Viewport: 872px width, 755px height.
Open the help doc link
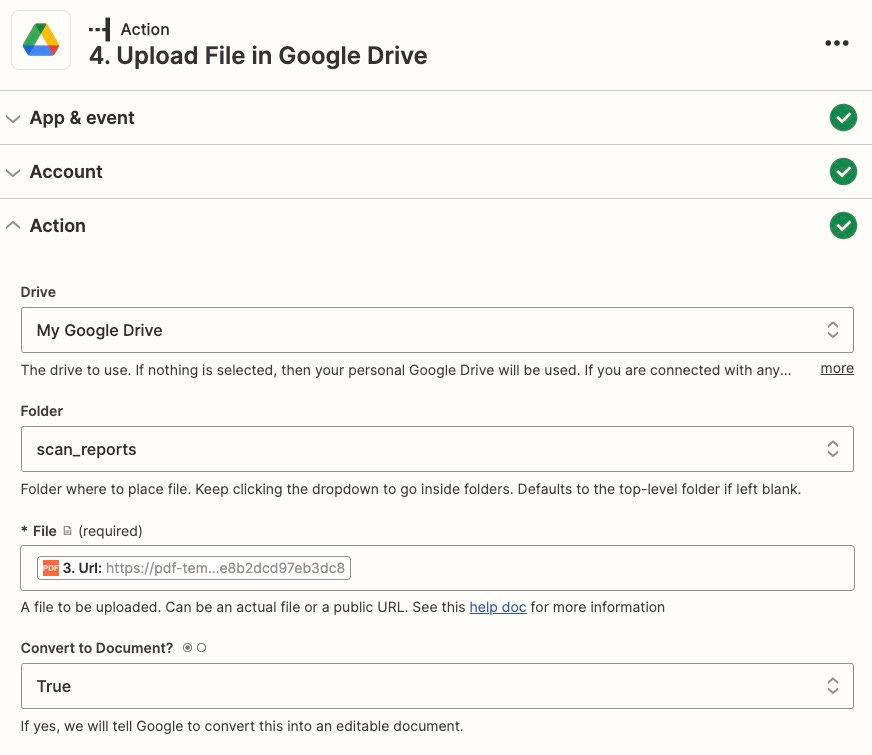coord(498,607)
